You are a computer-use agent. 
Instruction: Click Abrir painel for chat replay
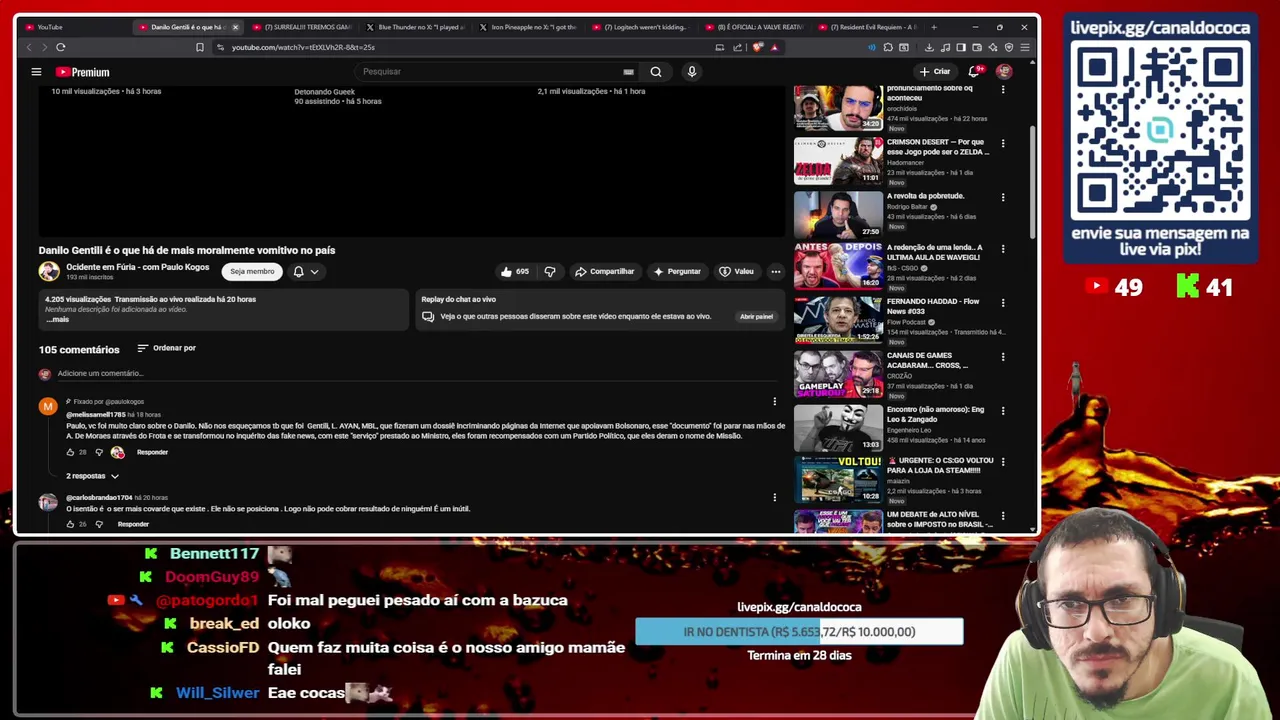click(x=756, y=316)
